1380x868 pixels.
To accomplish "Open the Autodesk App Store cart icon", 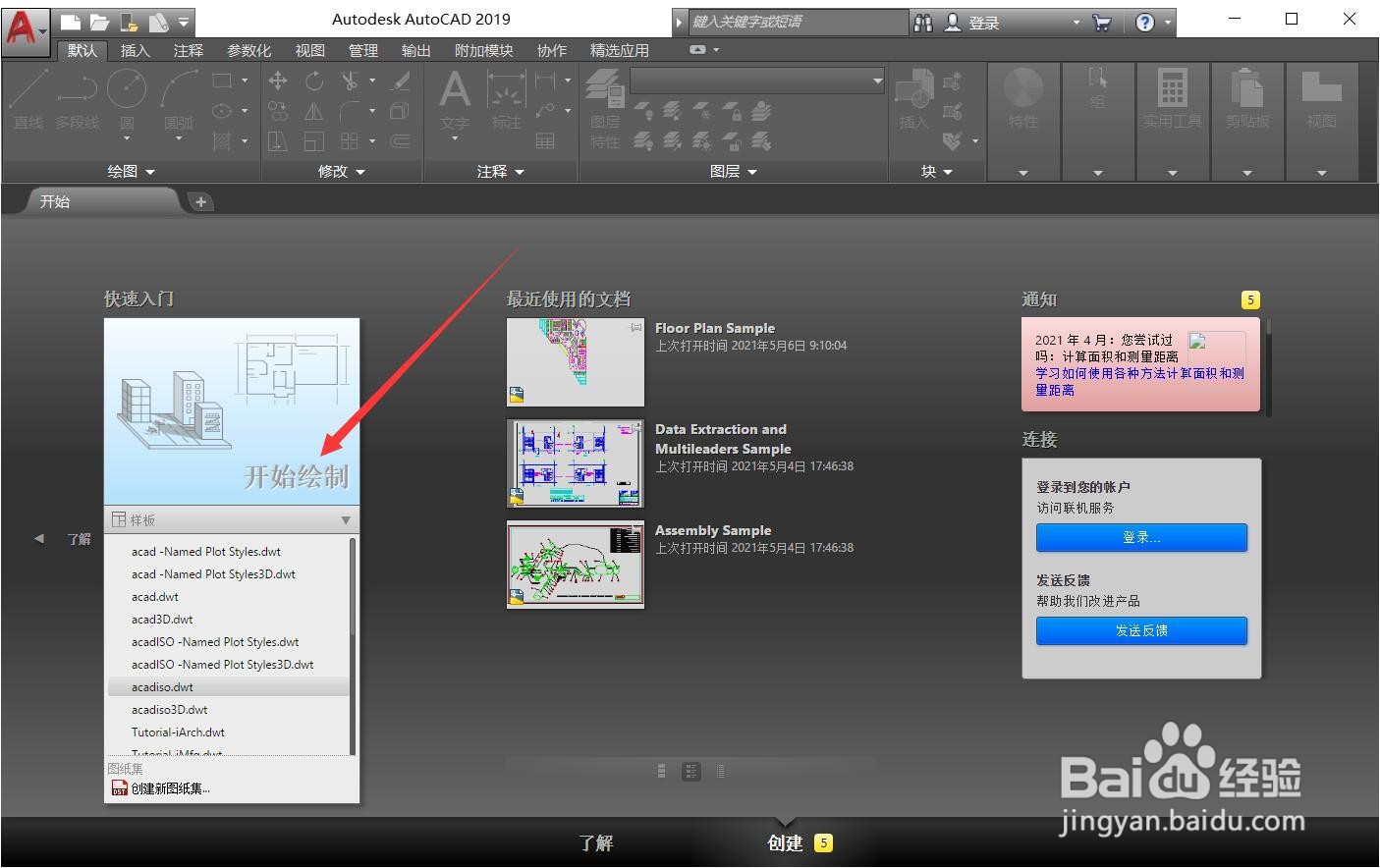I will coord(1101,23).
